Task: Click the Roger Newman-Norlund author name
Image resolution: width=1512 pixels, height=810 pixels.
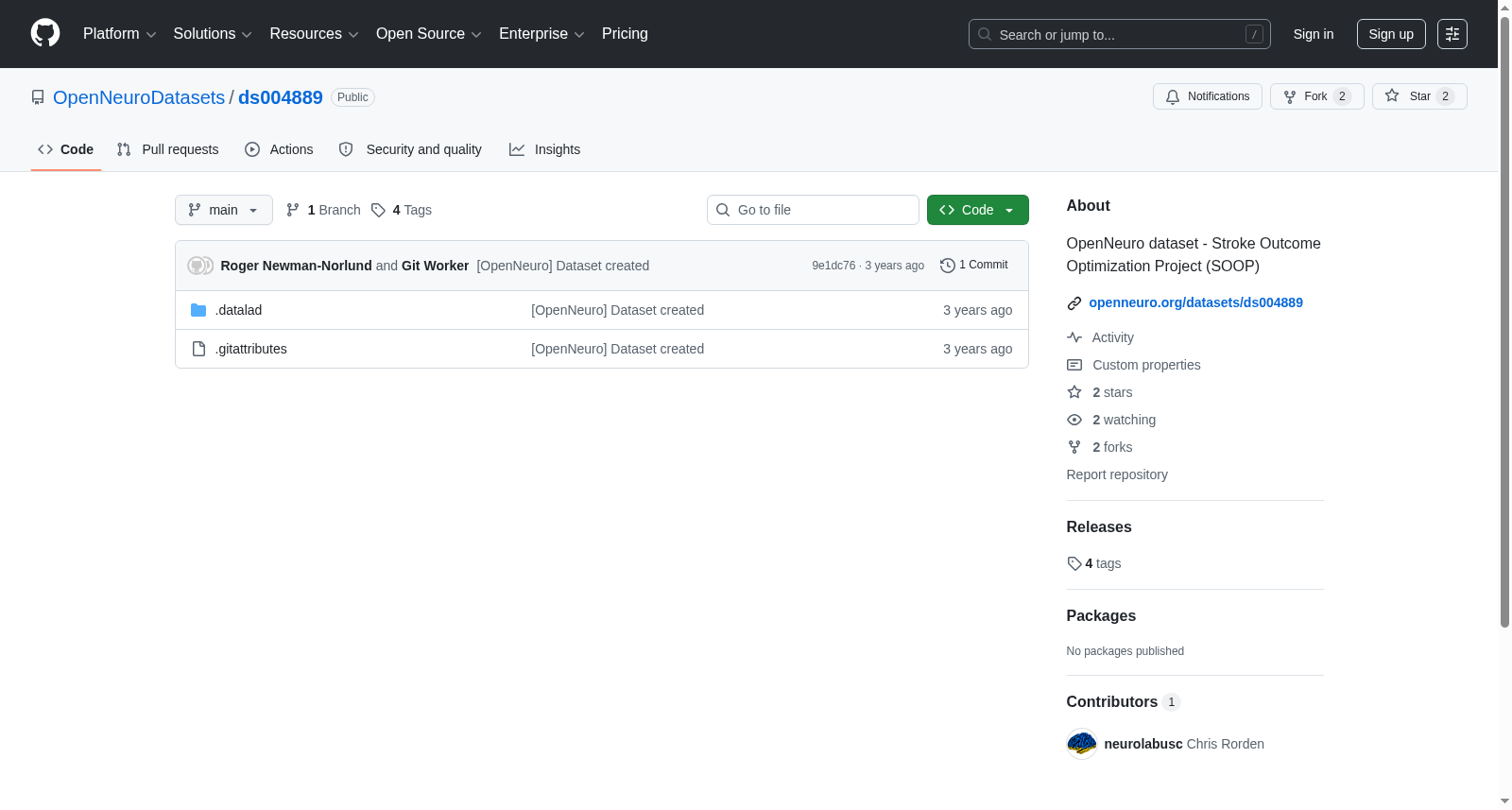Action: coord(297,266)
